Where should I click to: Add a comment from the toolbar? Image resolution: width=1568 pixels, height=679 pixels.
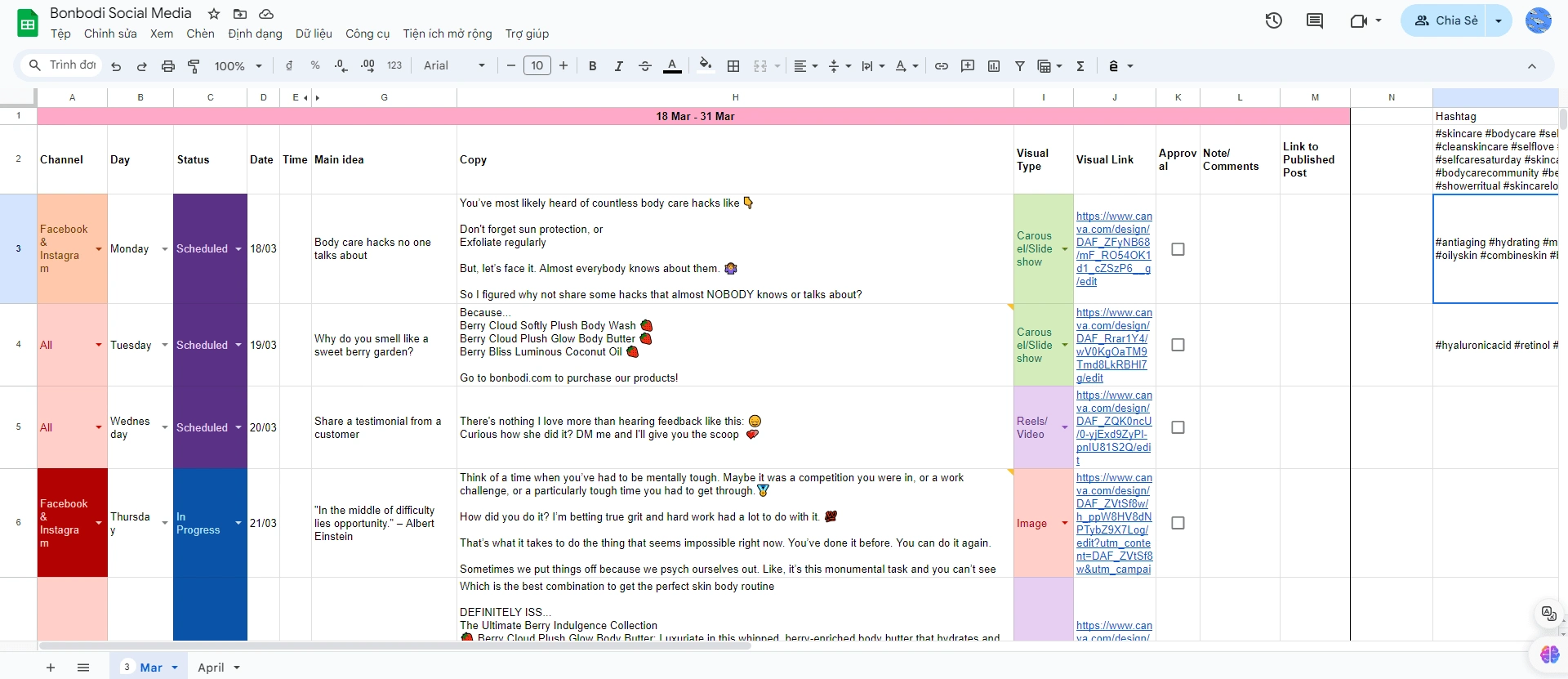(968, 66)
